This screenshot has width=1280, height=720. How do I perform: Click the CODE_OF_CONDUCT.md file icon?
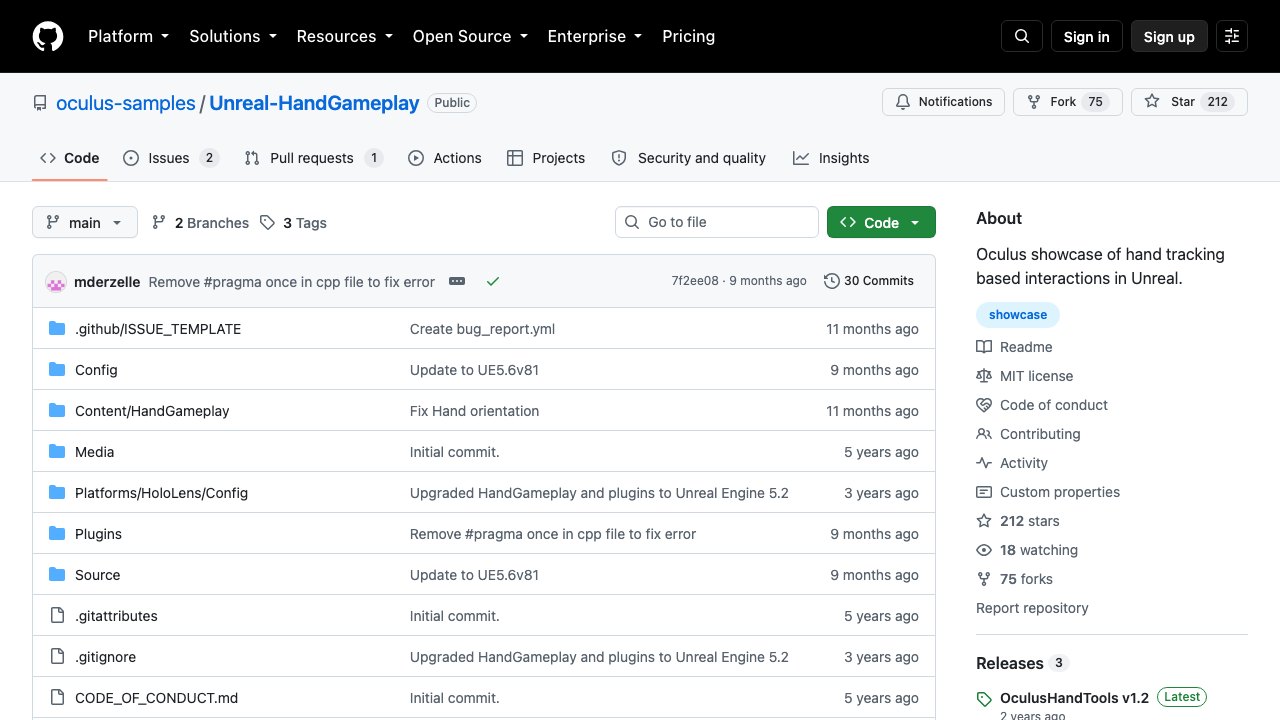pos(57,698)
